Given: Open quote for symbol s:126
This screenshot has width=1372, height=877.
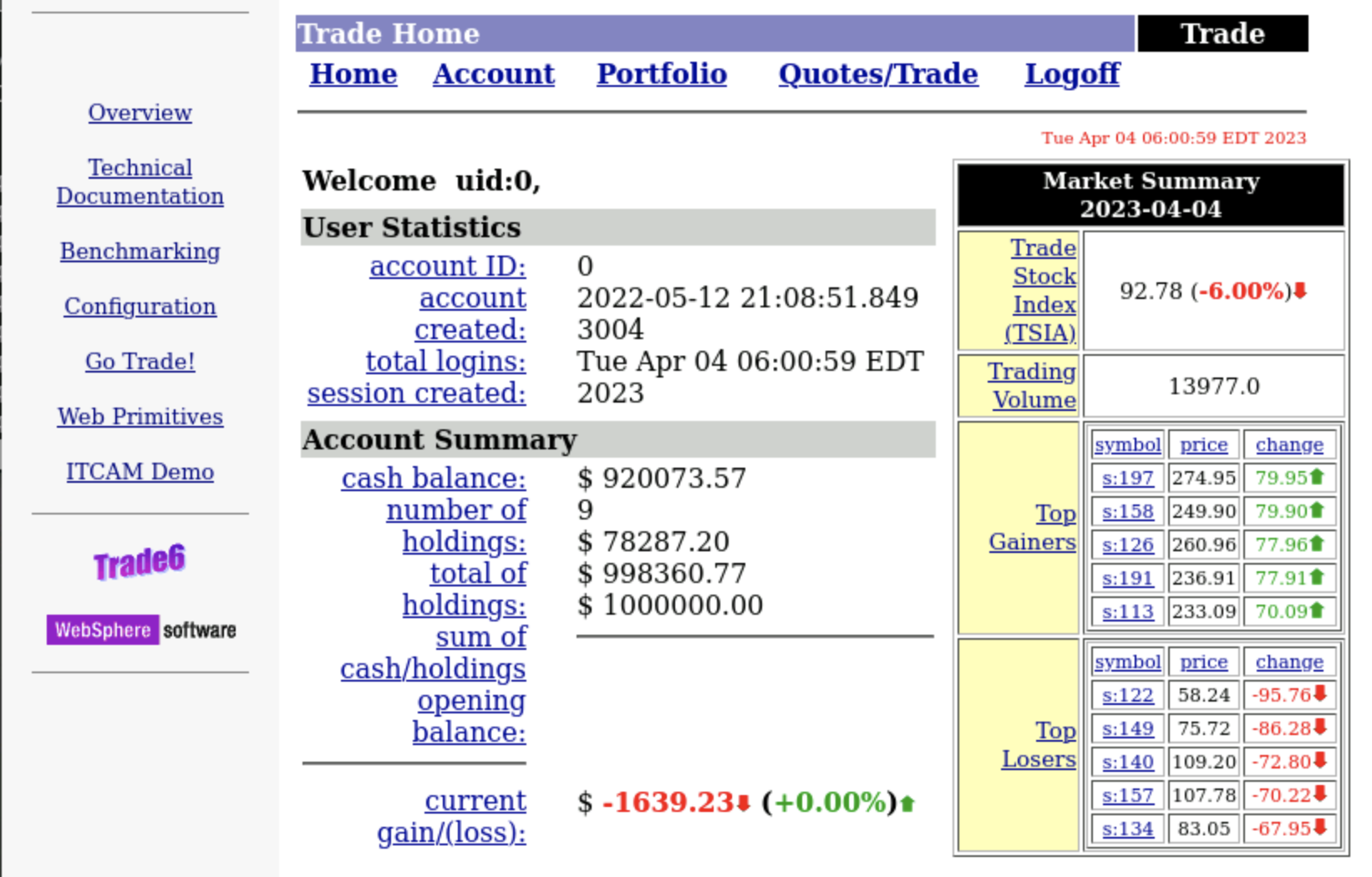Looking at the screenshot, I should coord(1128,545).
